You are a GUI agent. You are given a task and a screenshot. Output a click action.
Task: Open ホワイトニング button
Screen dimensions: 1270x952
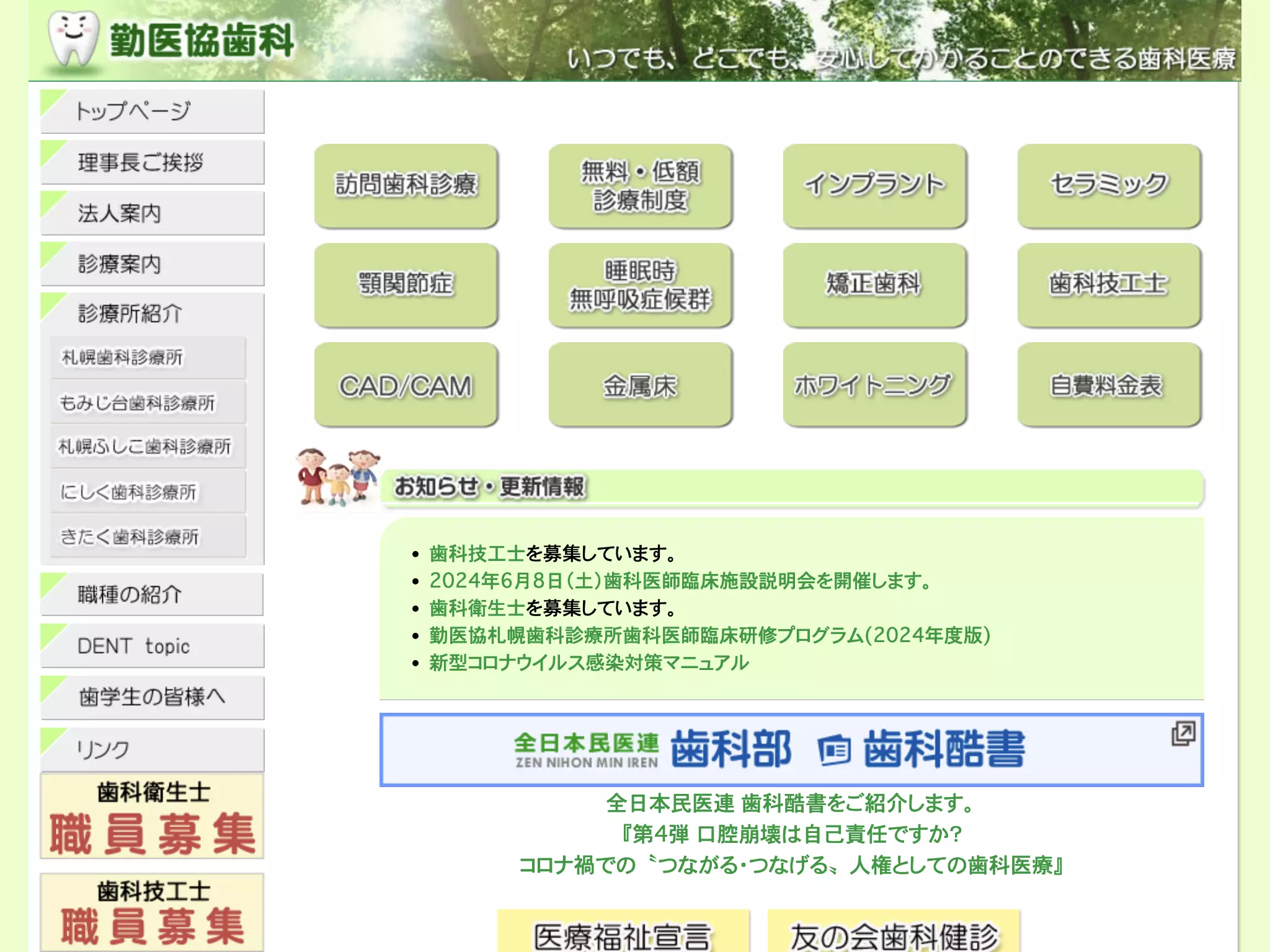pyautogui.click(x=875, y=384)
